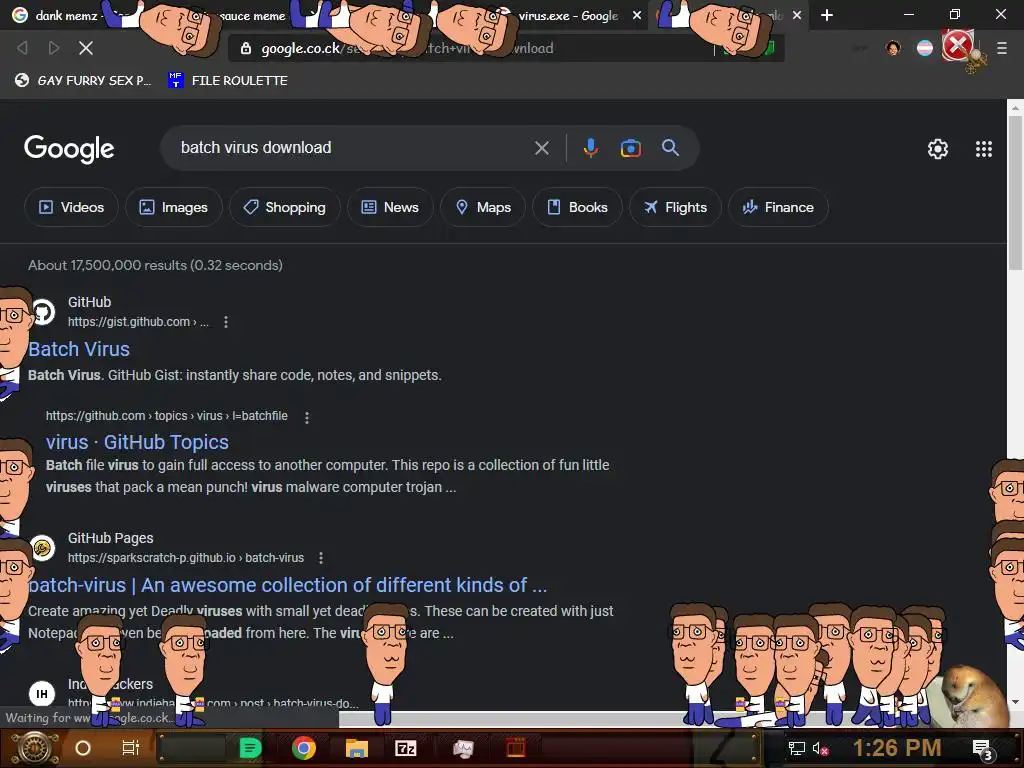This screenshot has height=768, width=1024.
Task: Click the vertical page scrollbar
Action: tap(1015, 193)
